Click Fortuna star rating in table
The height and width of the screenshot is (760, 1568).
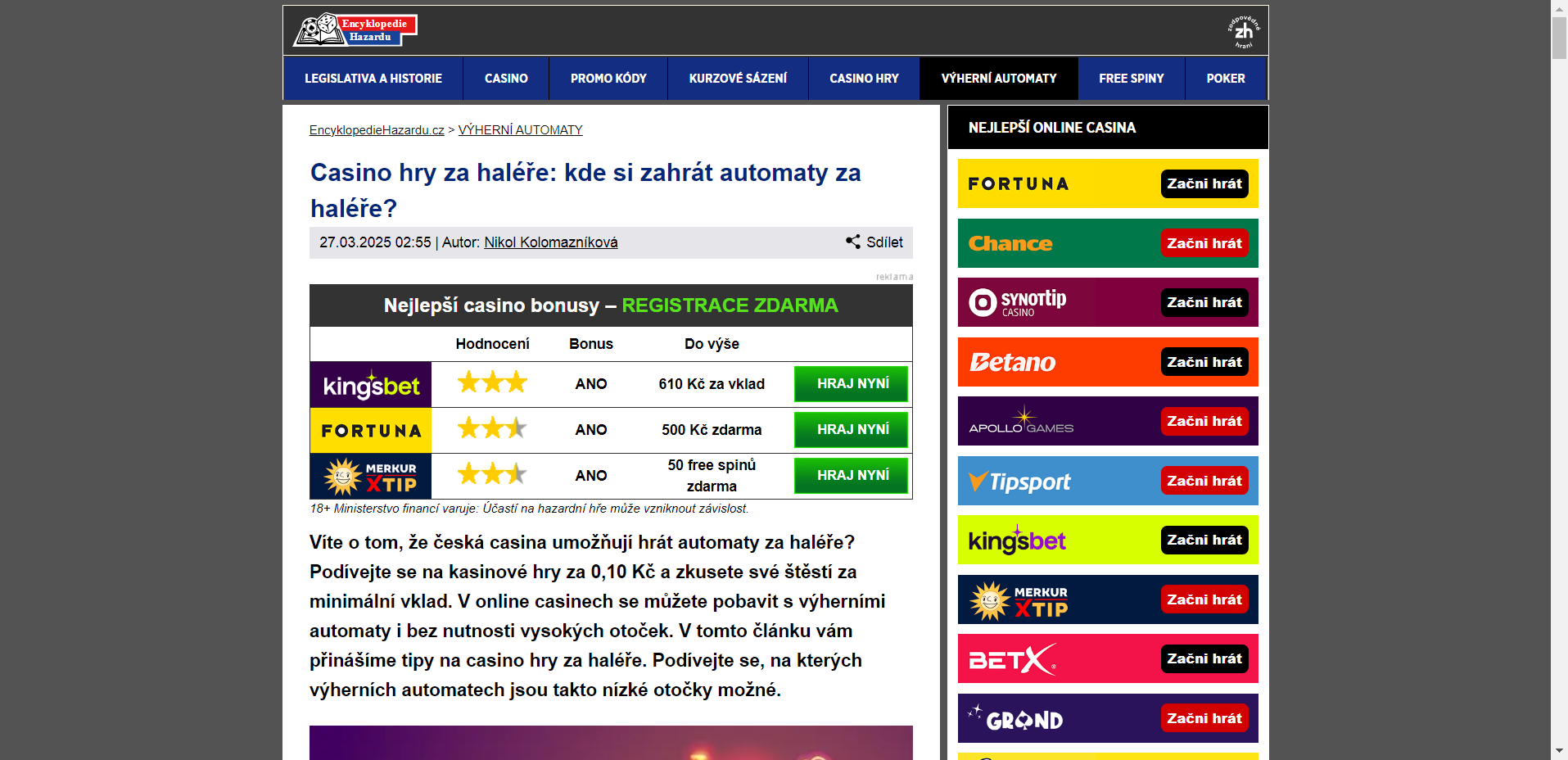(492, 428)
